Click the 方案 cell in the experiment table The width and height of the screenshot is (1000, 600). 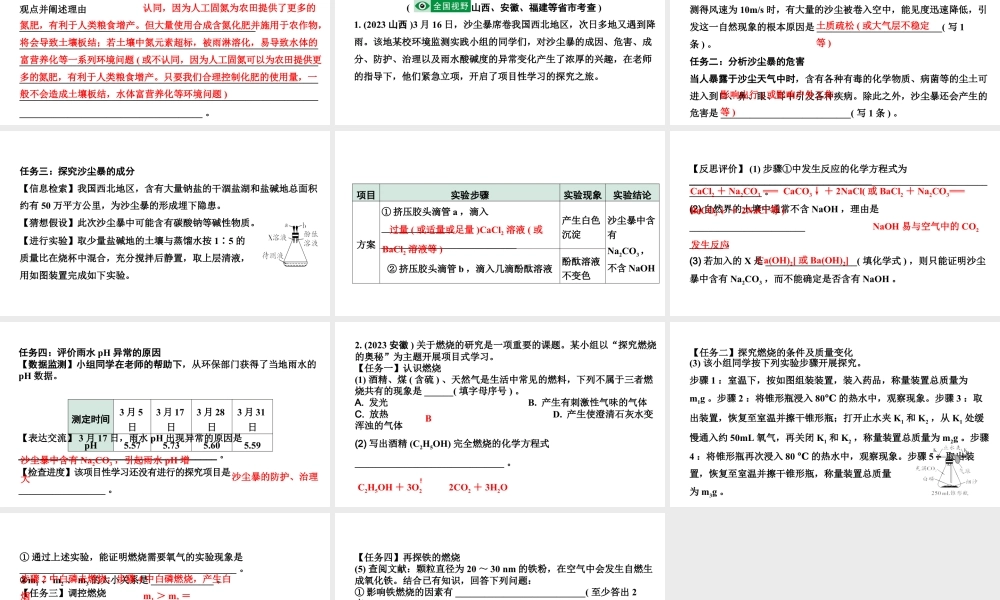pyautogui.click(x=366, y=245)
